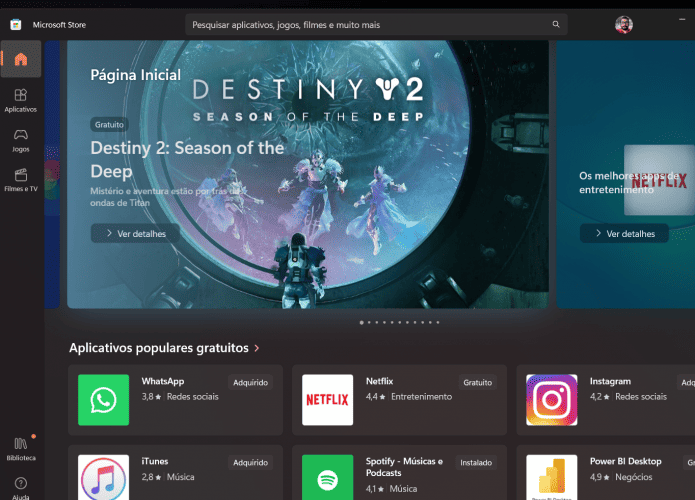This screenshot has height=500, width=695.
Task: Open the Aplicativos sidebar section
Action: click(x=21, y=101)
